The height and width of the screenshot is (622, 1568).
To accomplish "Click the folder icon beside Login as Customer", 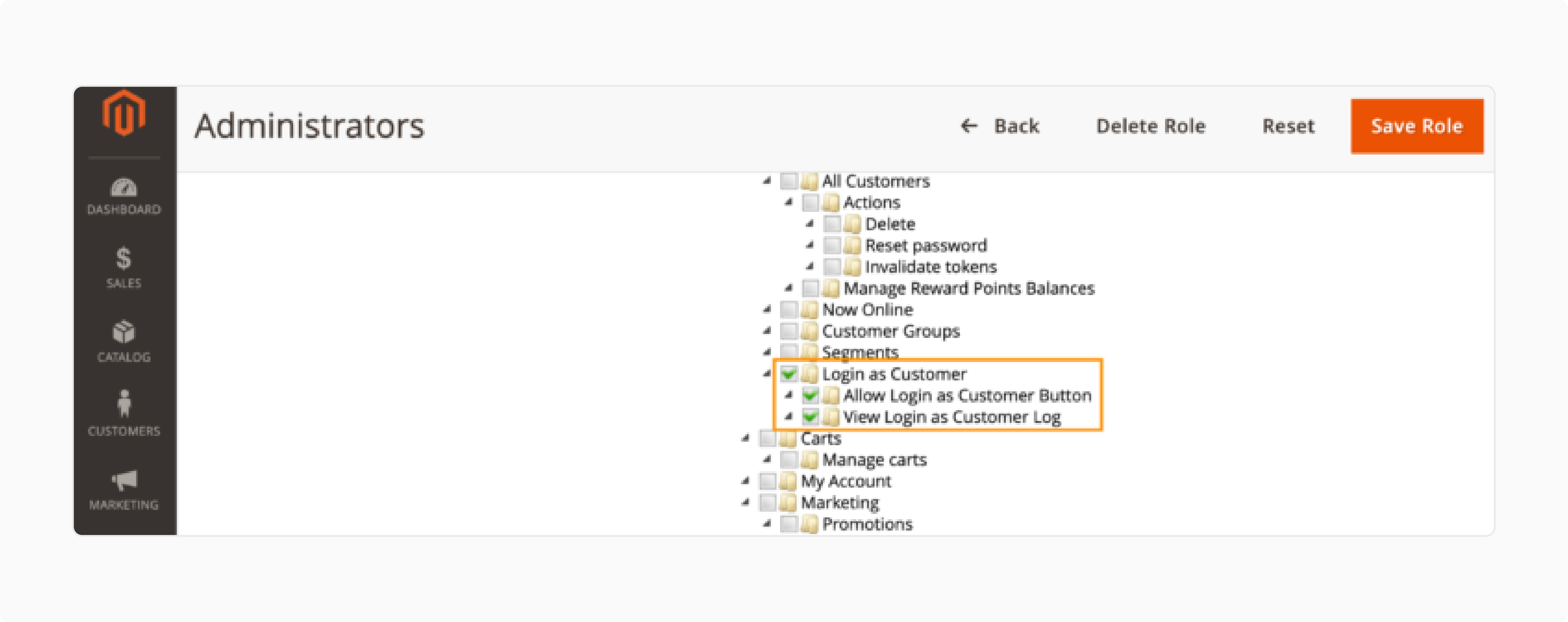I will (809, 374).
